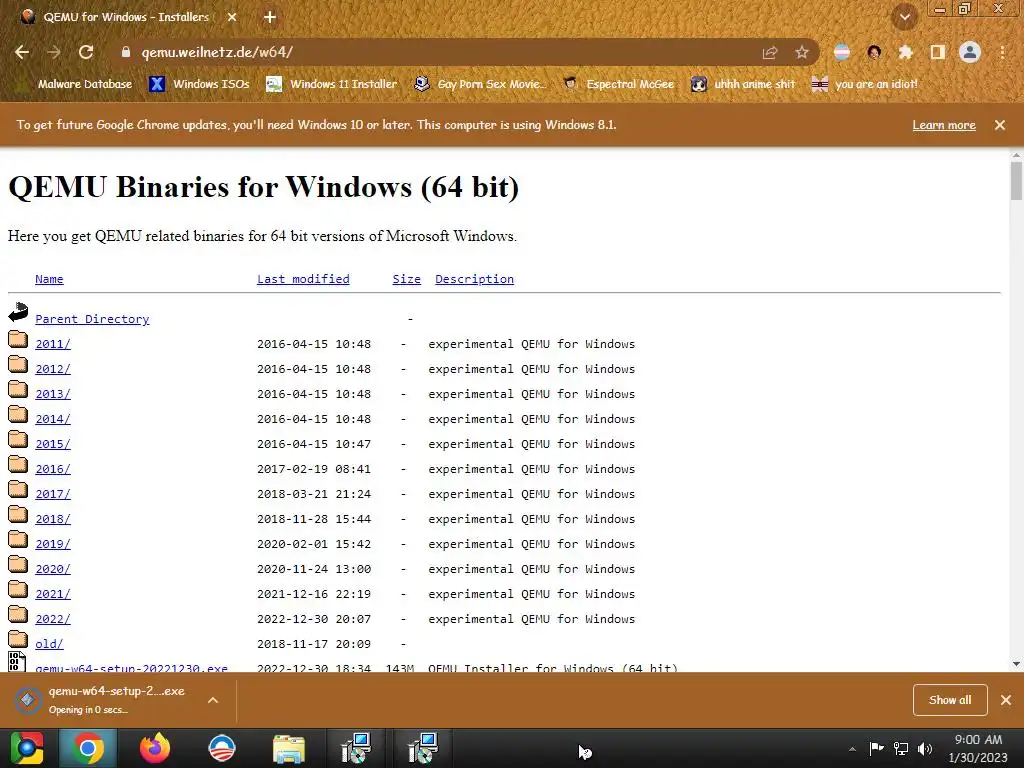The image size is (1024, 768).
Task: Expand the download item options chevron
Action: pyautogui.click(x=213, y=700)
